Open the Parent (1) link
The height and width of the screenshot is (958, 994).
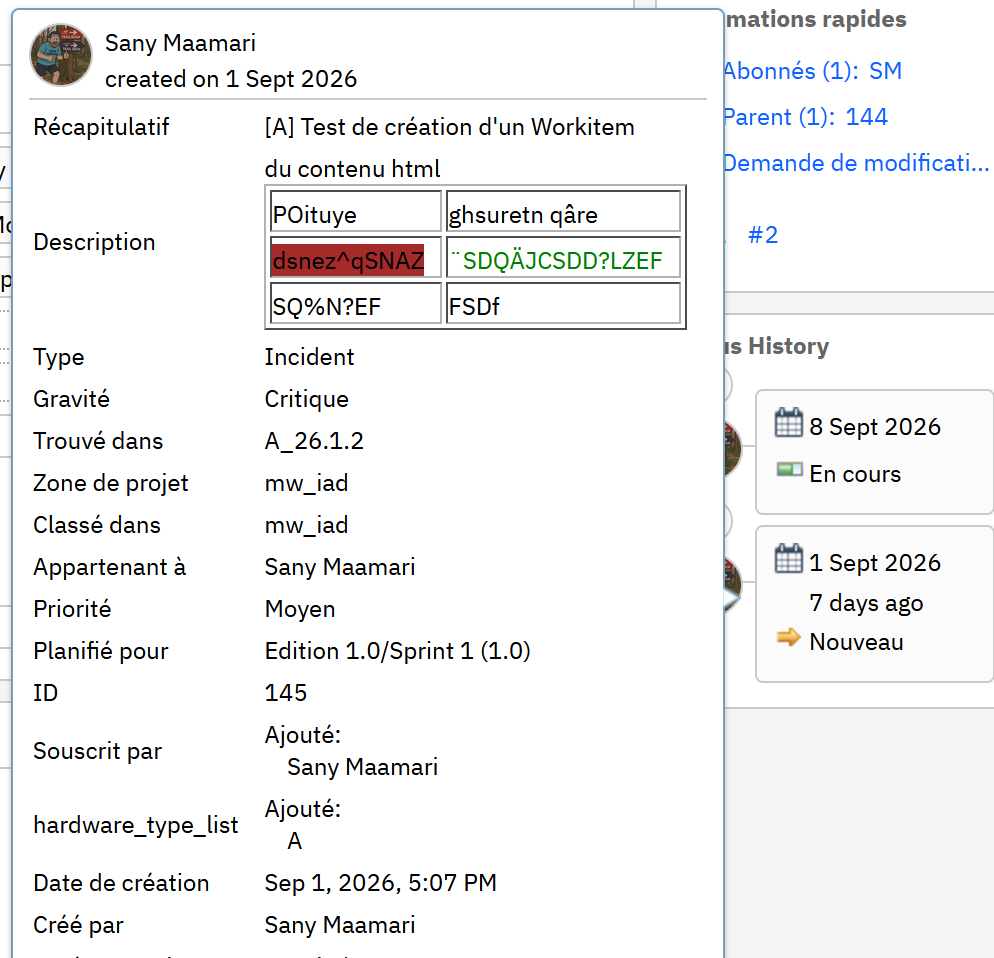779,117
